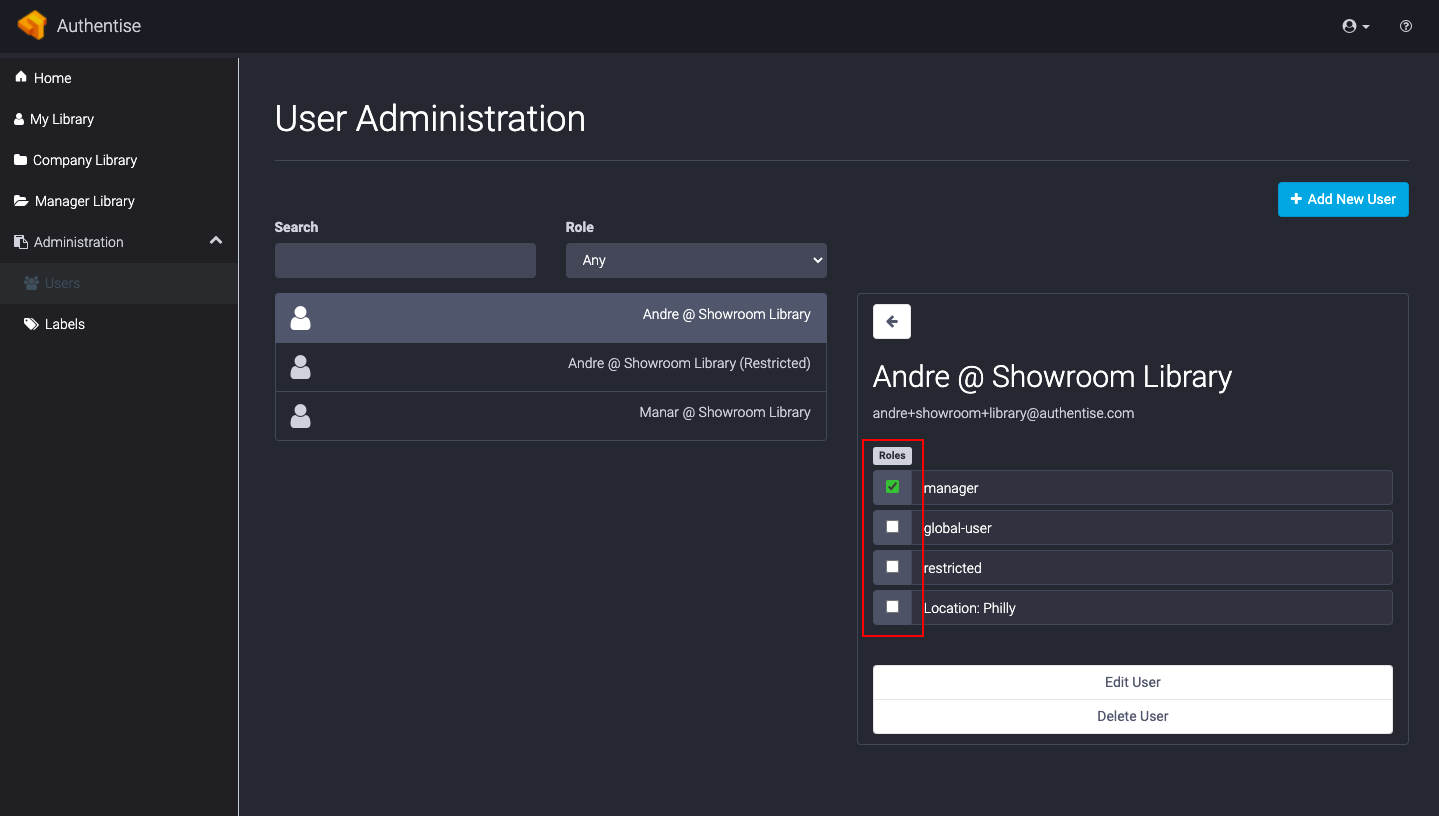
Task: Uncheck the manager role checkbox
Action: [x=892, y=487]
